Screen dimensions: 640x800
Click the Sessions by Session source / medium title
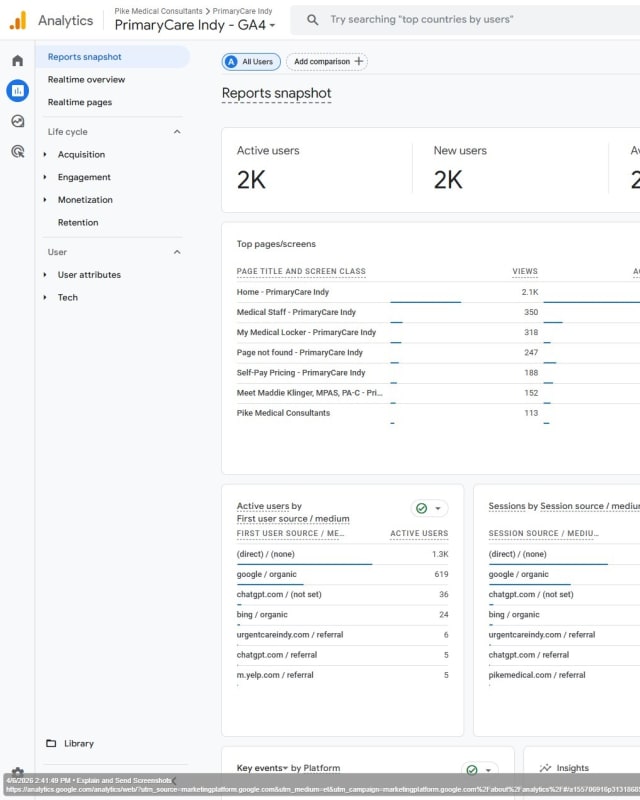pos(564,506)
